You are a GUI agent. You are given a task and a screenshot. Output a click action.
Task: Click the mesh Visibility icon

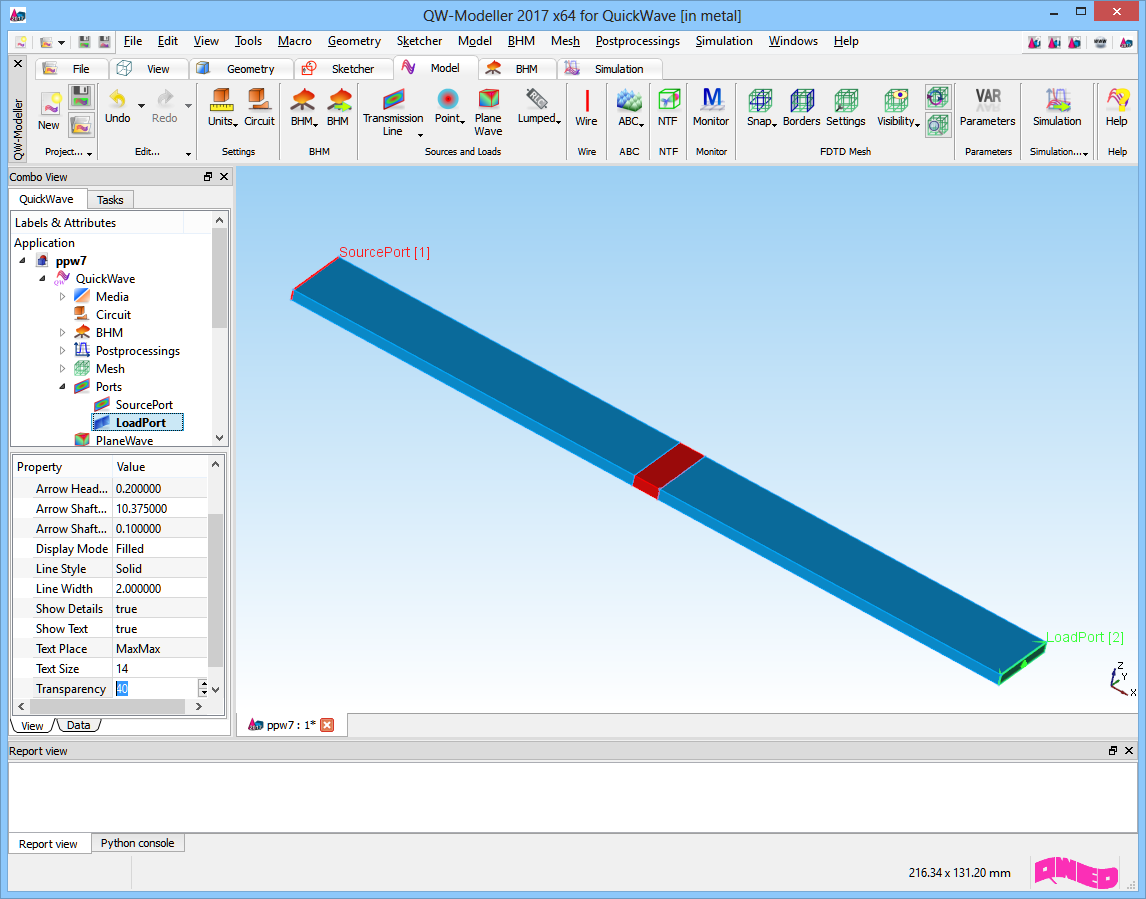[x=896, y=100]
